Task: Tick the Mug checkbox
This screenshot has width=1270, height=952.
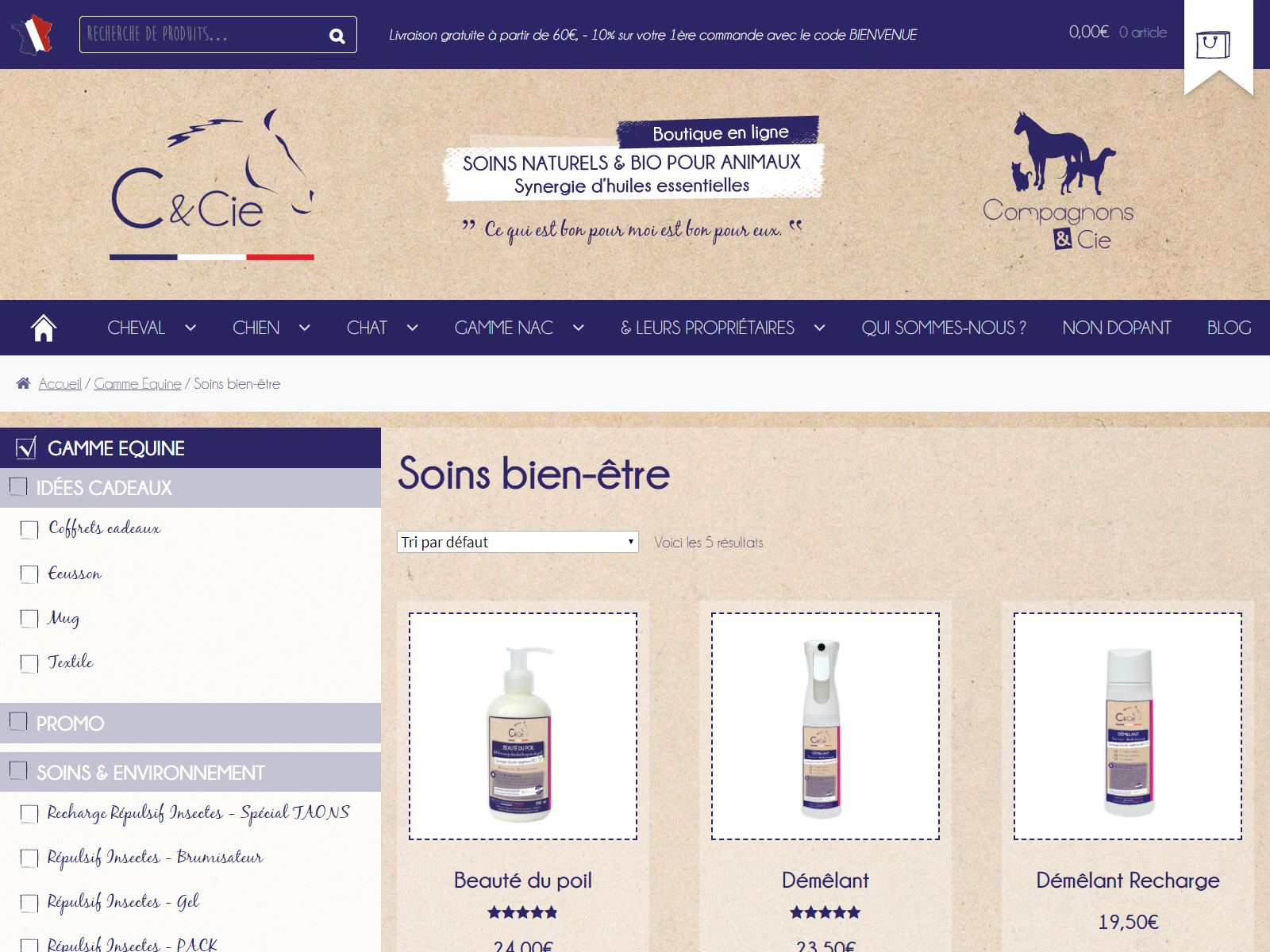Action: pos(29,618)
